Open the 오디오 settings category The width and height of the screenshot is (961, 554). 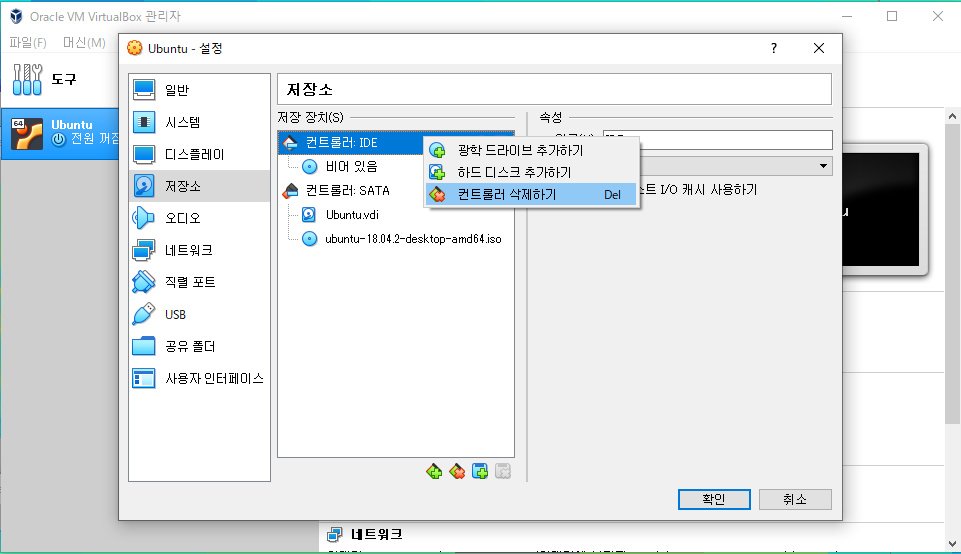tap(199, 218)
